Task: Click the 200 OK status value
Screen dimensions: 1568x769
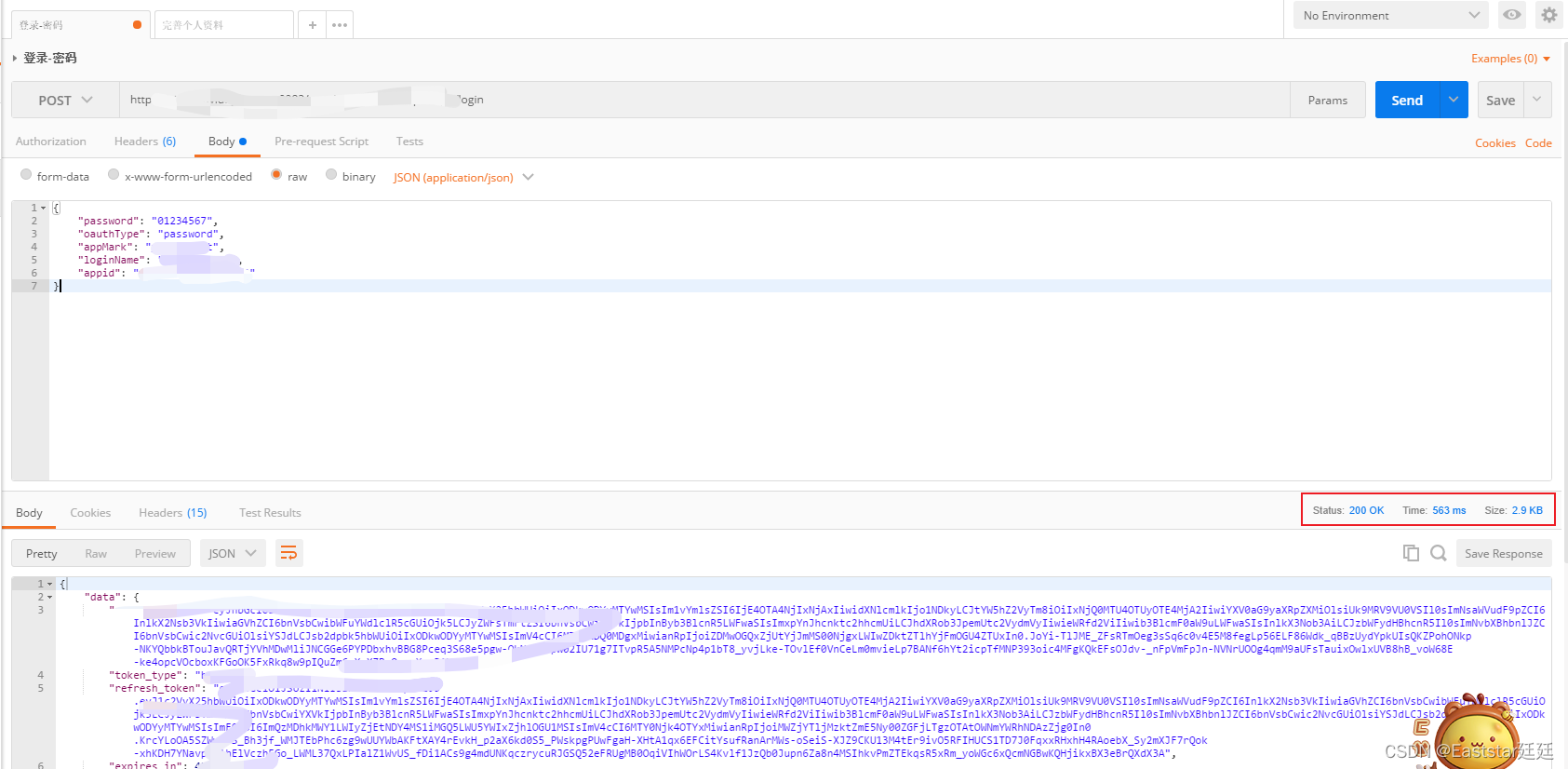Action: [x=1366, y=510]
